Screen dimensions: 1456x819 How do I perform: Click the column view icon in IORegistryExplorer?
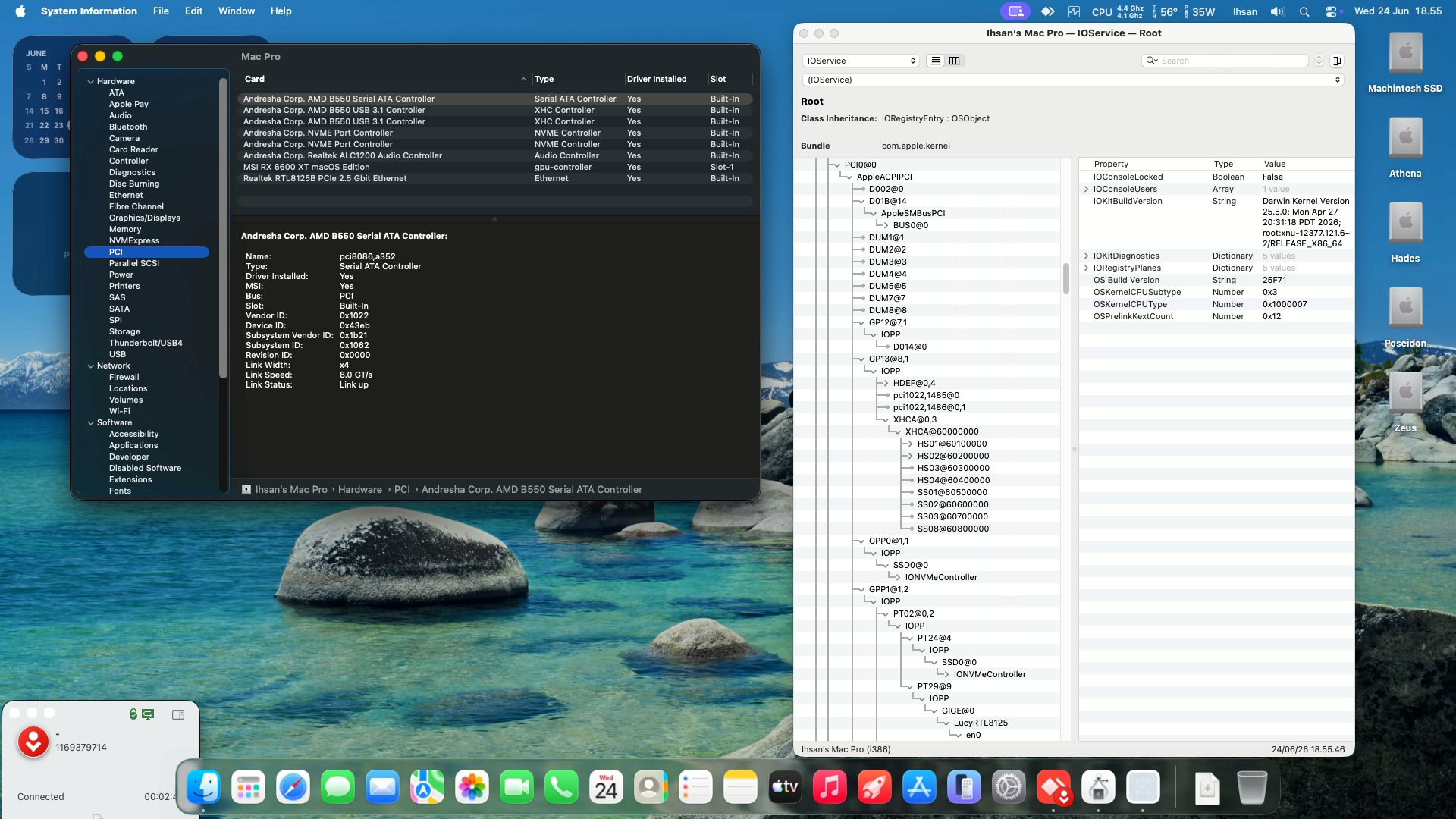(x=954, y=61)
